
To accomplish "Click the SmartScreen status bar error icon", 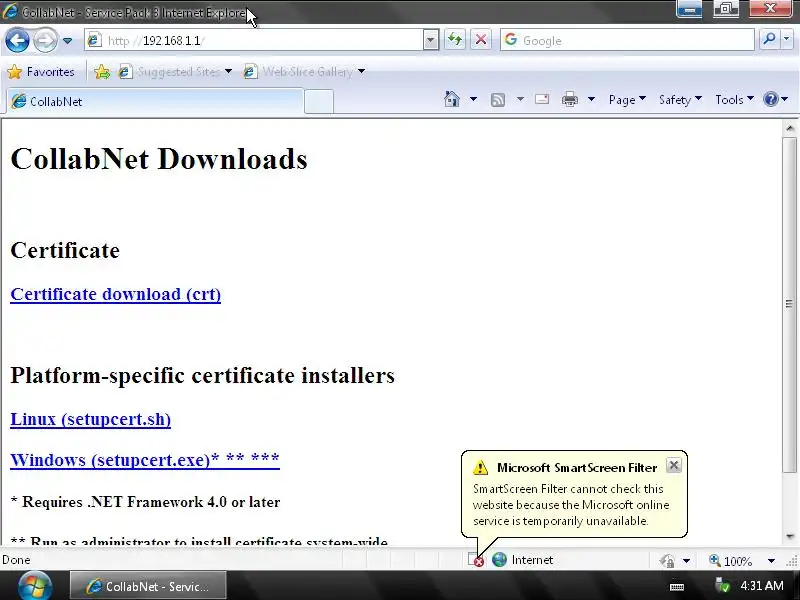I will click(x=476, y=560).
